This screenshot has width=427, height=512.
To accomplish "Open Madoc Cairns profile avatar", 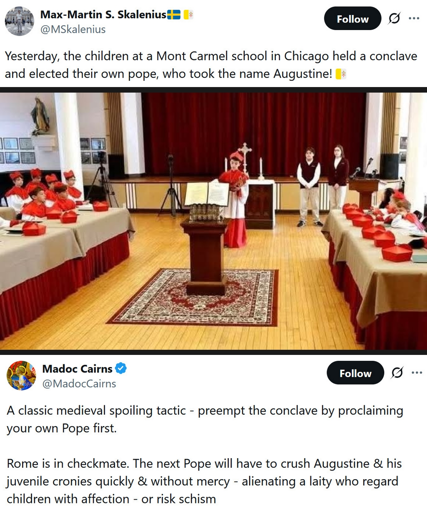I will click(x=21, y=375).
